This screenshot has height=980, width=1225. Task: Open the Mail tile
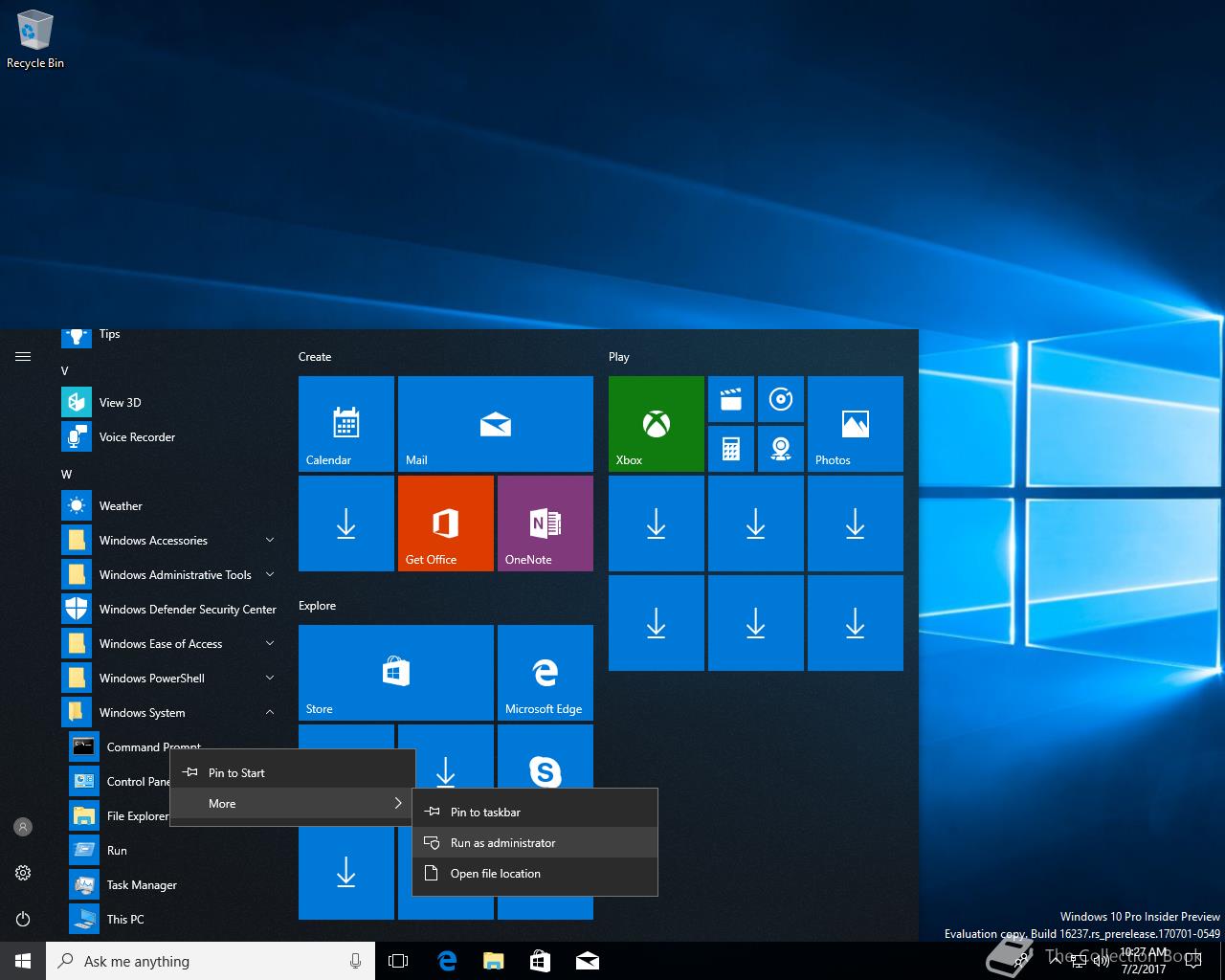pos(496,424)
